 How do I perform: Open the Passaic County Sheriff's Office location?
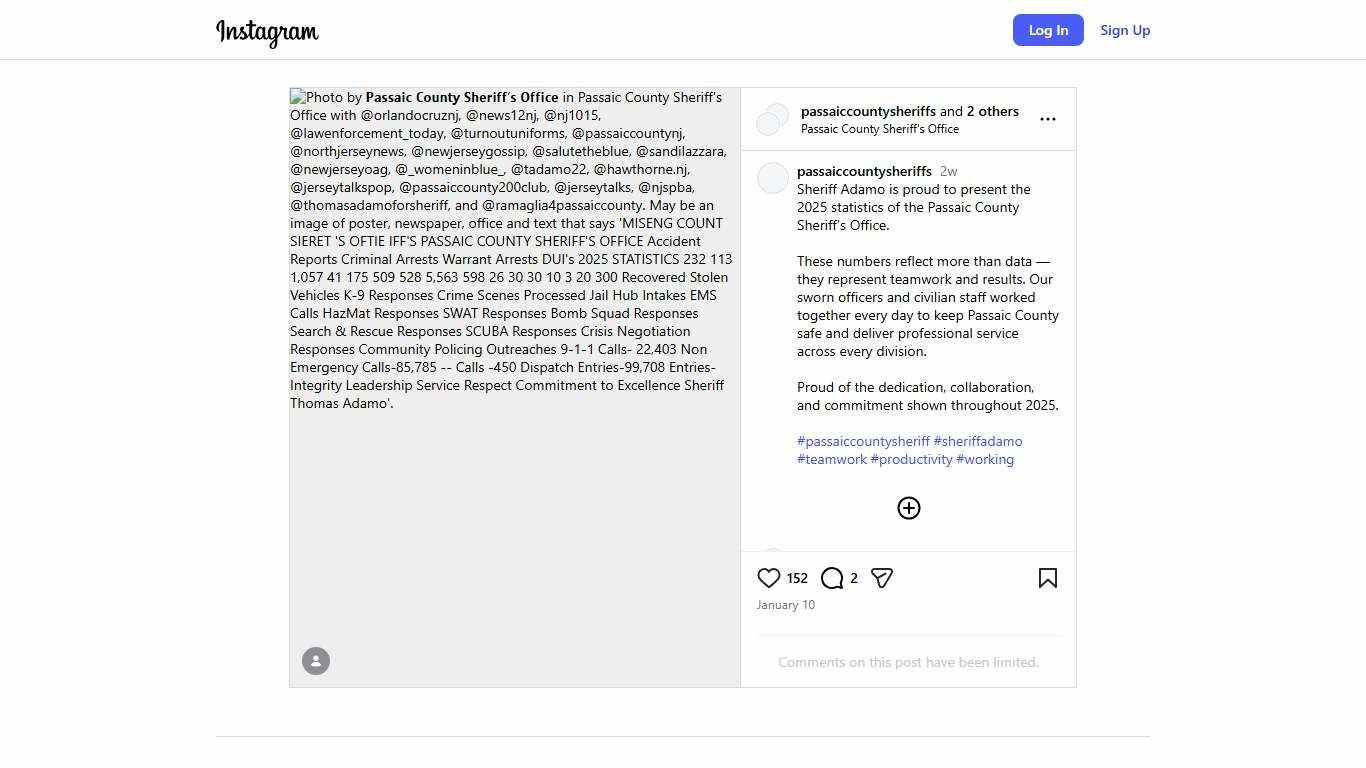[x=880, y=129]
